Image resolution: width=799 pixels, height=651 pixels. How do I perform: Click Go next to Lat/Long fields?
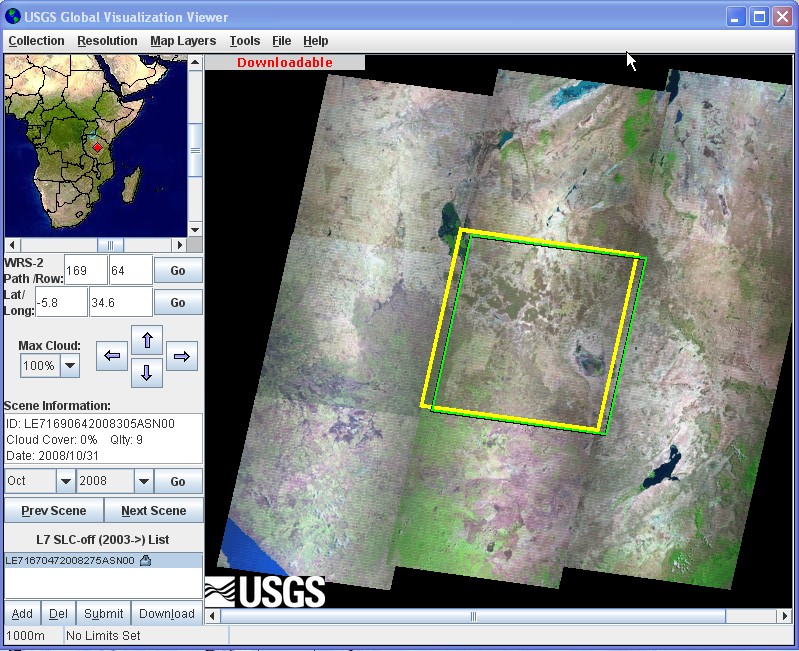click(178, 303)
